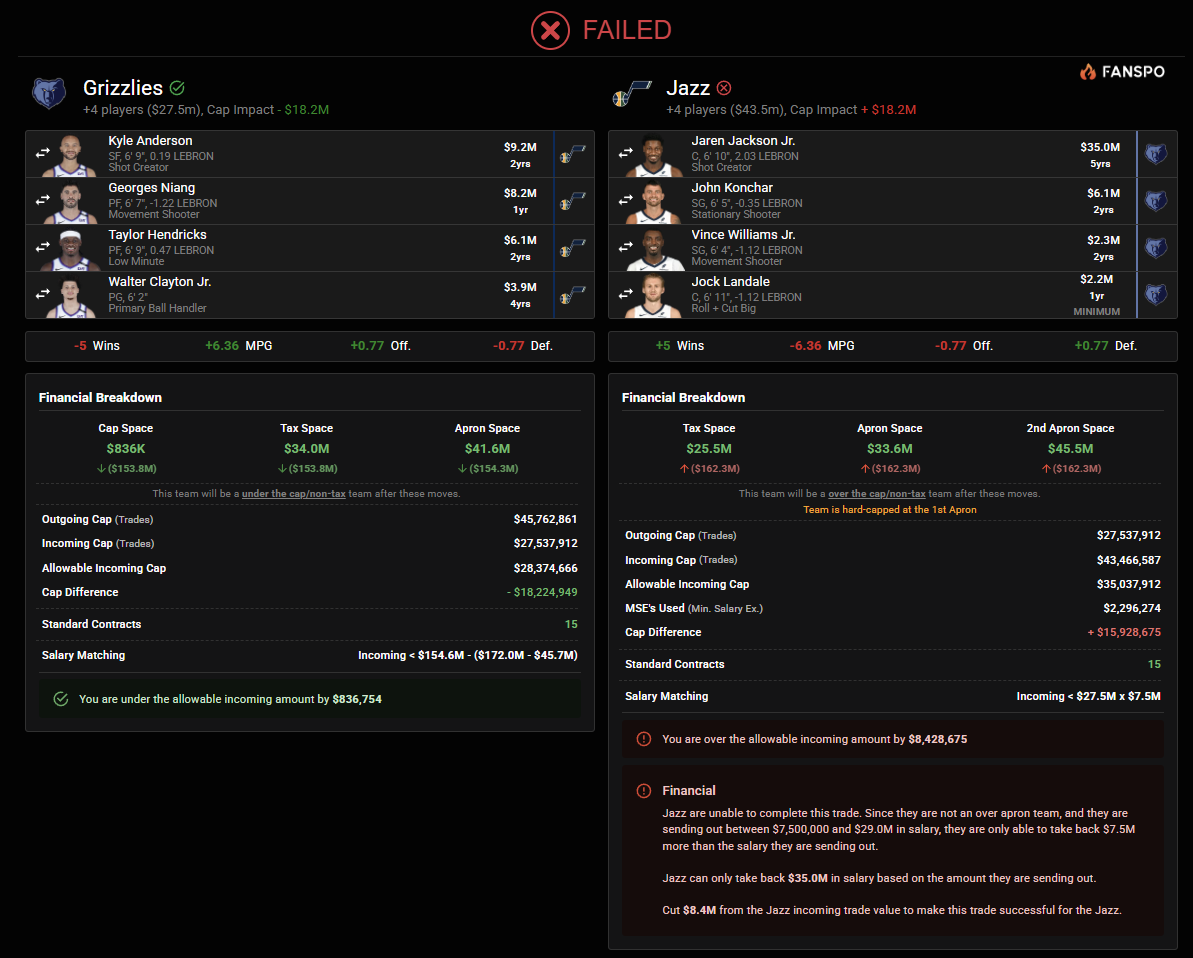Viewport: 1193px width, 958px height.
Task: Click swap arrows on Jaren Jackson Jr. row
Action: (625, 154)
